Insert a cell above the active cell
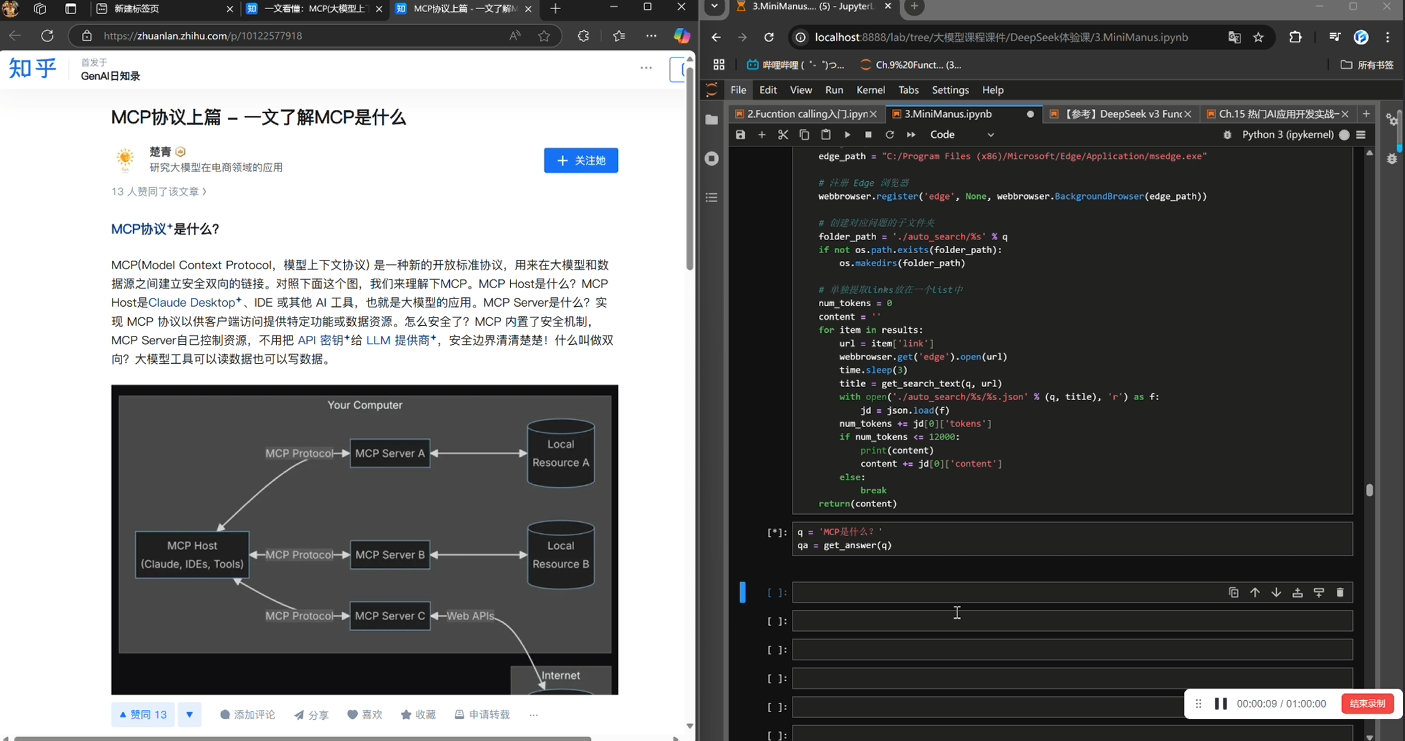The image size is (1405, 741). click(1298, 593)
